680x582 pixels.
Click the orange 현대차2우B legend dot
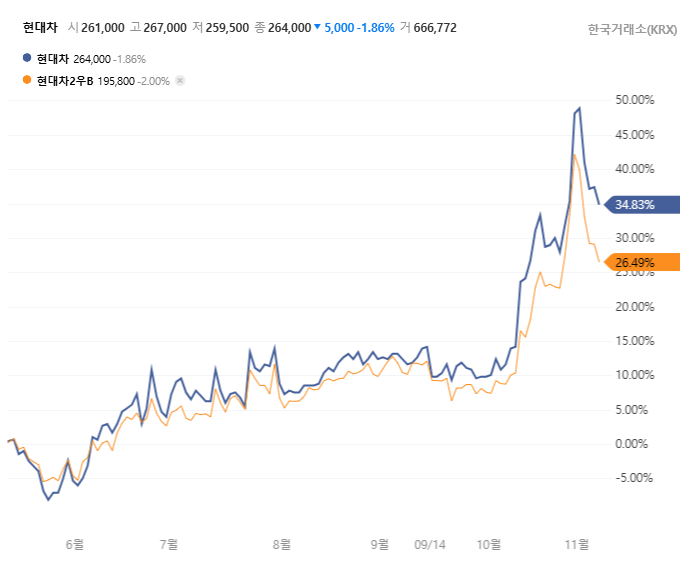[x=27, y=80]
